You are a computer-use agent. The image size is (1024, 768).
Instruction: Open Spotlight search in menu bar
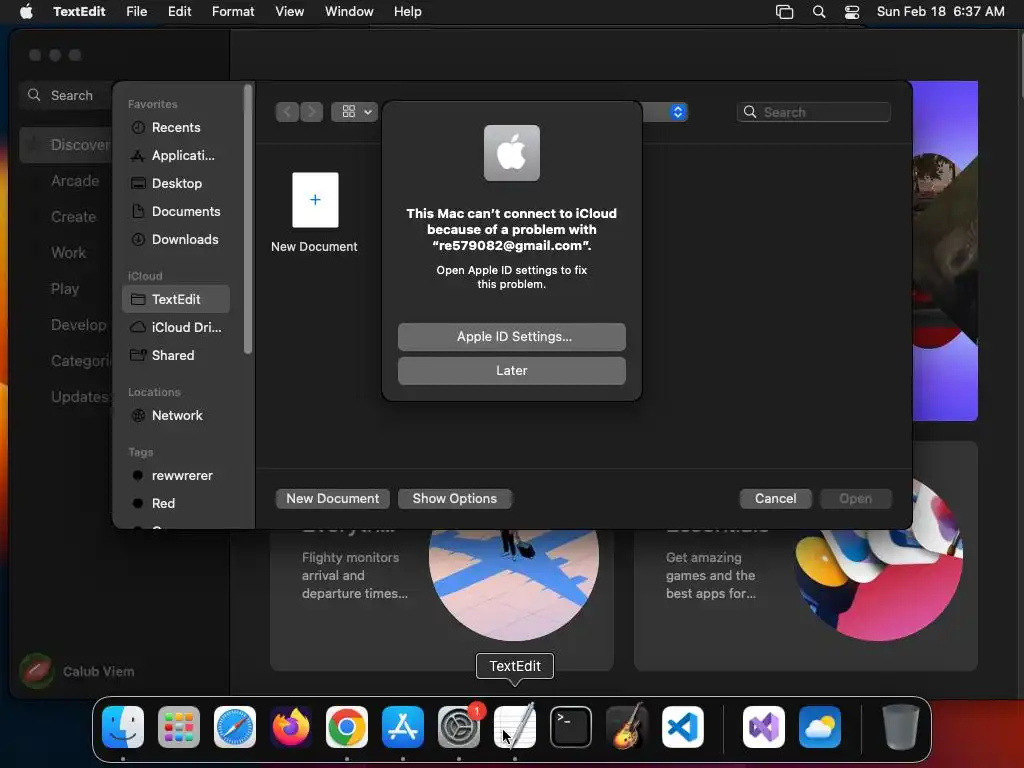point(819,12)
